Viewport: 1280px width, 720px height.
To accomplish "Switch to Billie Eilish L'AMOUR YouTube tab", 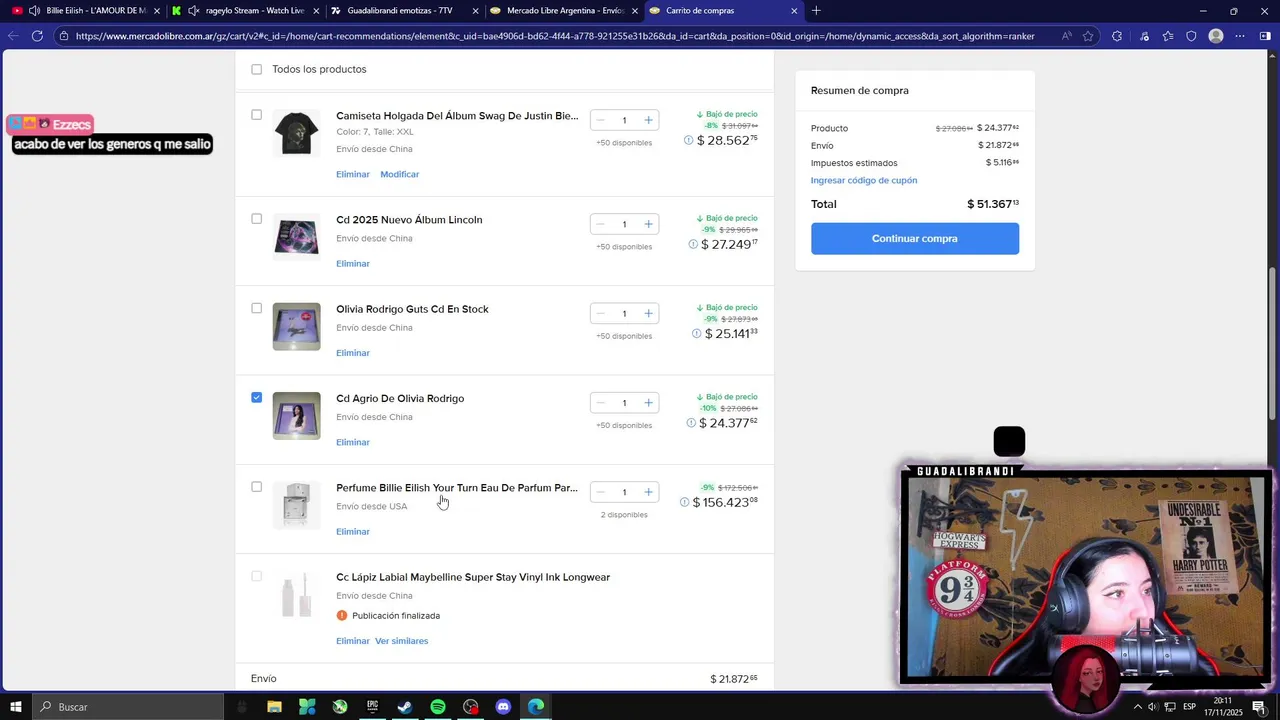I will 85,11.
